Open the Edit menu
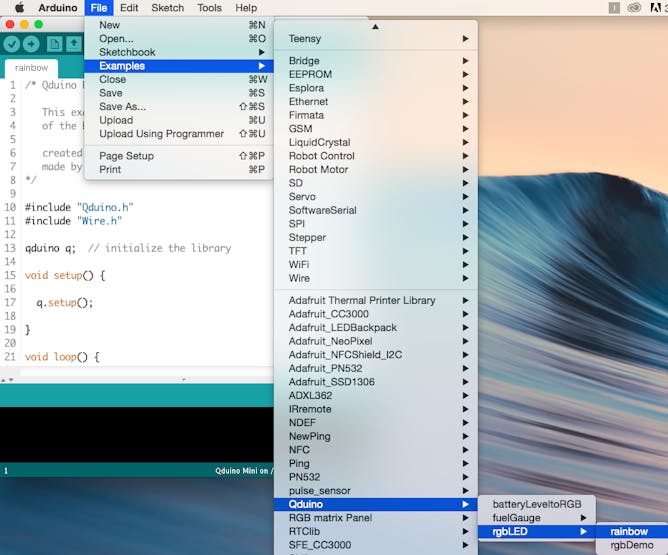Screen dimensions: 668x555 129,8
